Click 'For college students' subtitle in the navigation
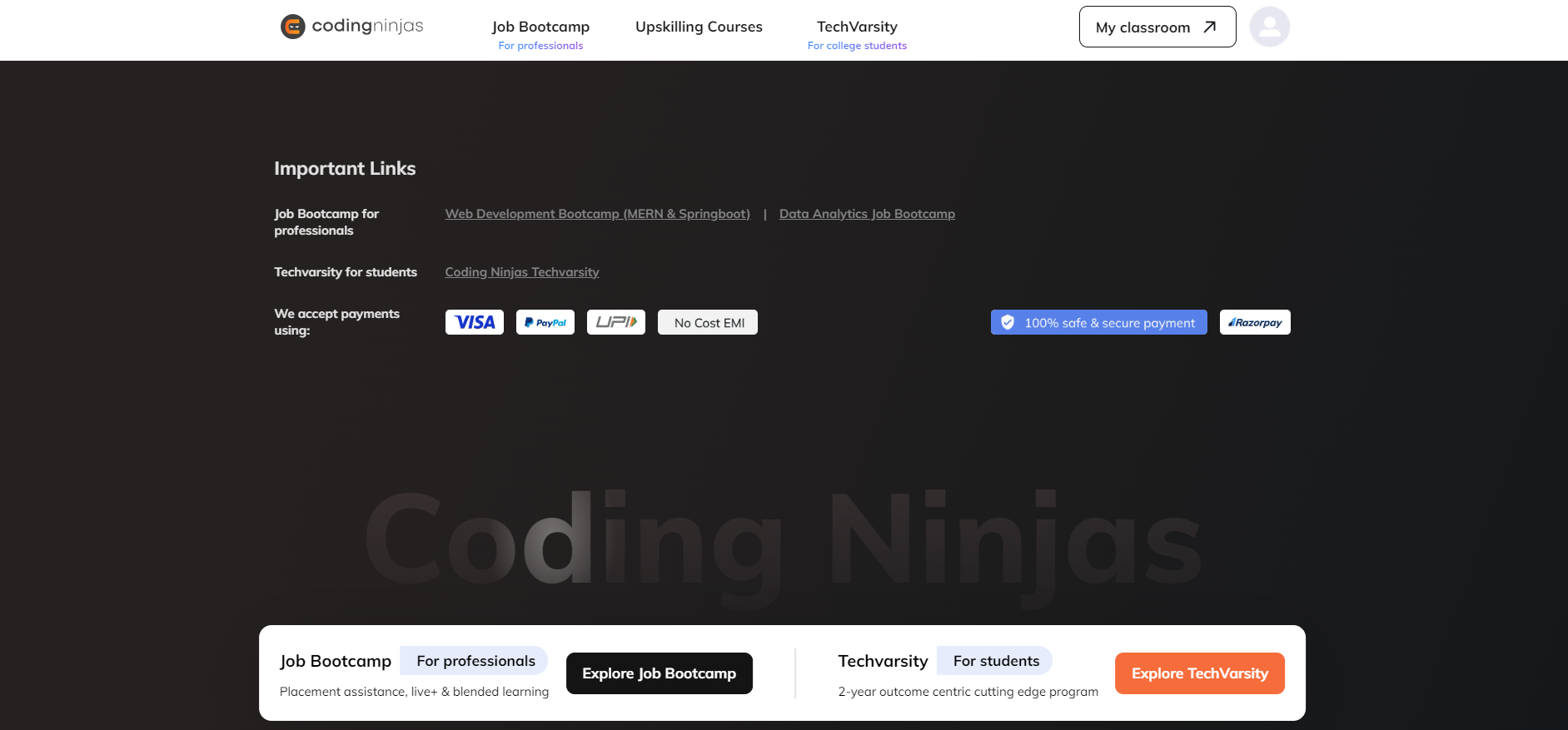This screenshot has height=730, width=1568. pyautogui.click(x=857, y=46)
